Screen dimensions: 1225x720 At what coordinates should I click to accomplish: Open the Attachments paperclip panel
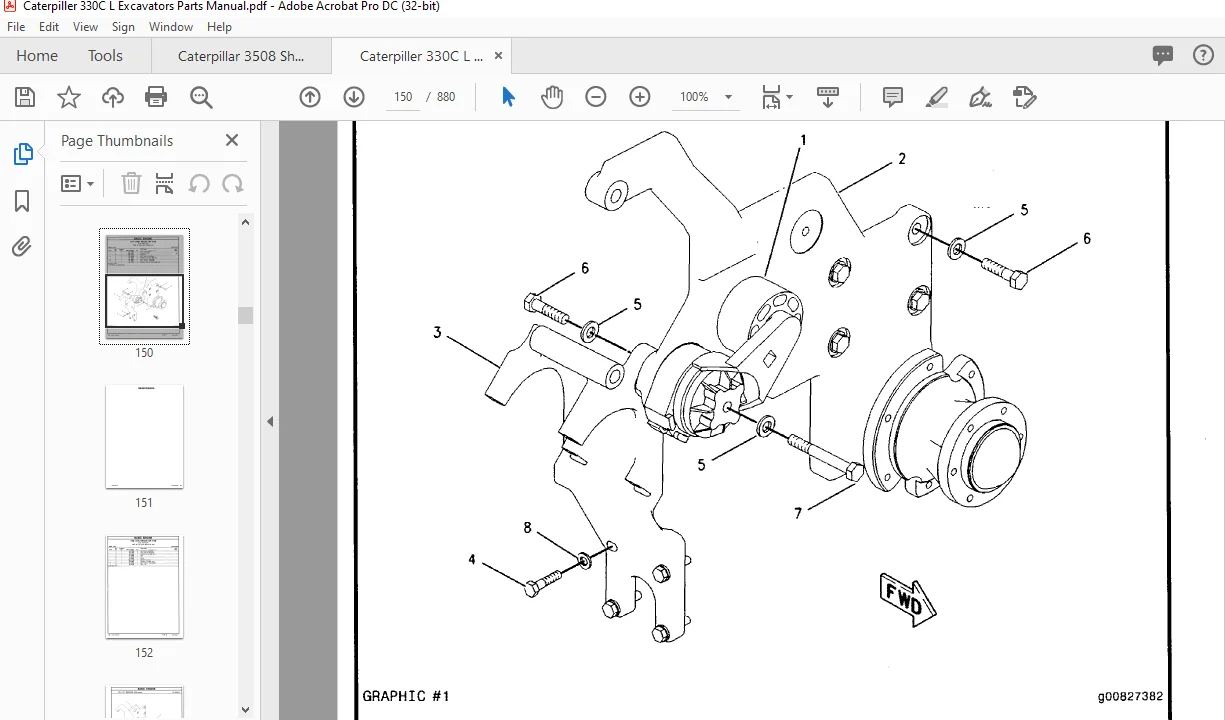(x=22, y=246)
